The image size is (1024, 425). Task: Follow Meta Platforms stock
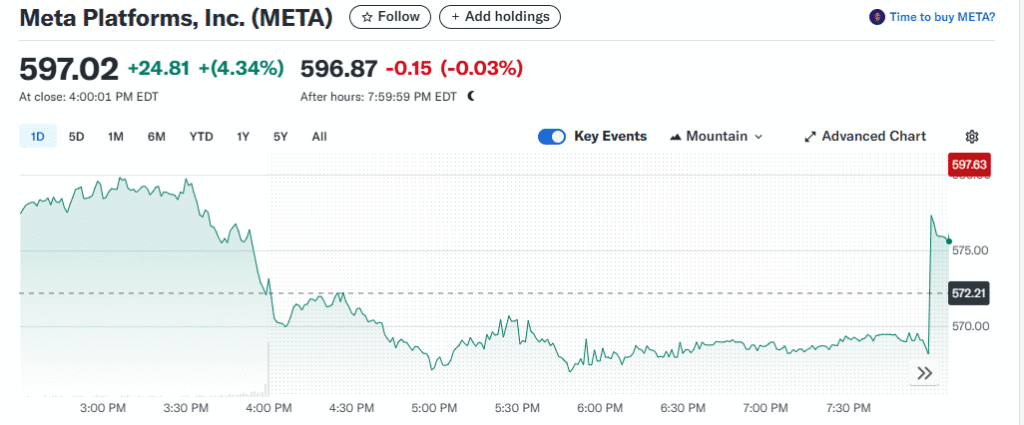coord(391,17)
